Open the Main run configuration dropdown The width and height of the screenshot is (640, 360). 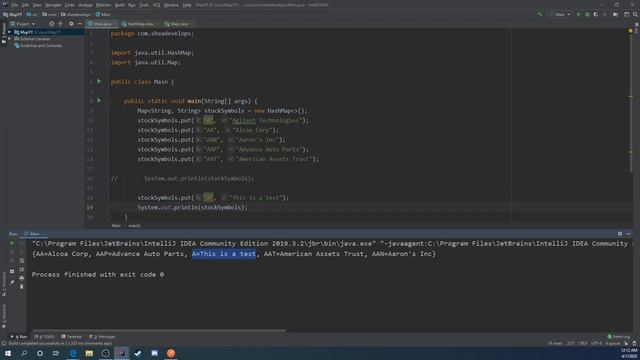pyautogui.click(x=560, y=14)
